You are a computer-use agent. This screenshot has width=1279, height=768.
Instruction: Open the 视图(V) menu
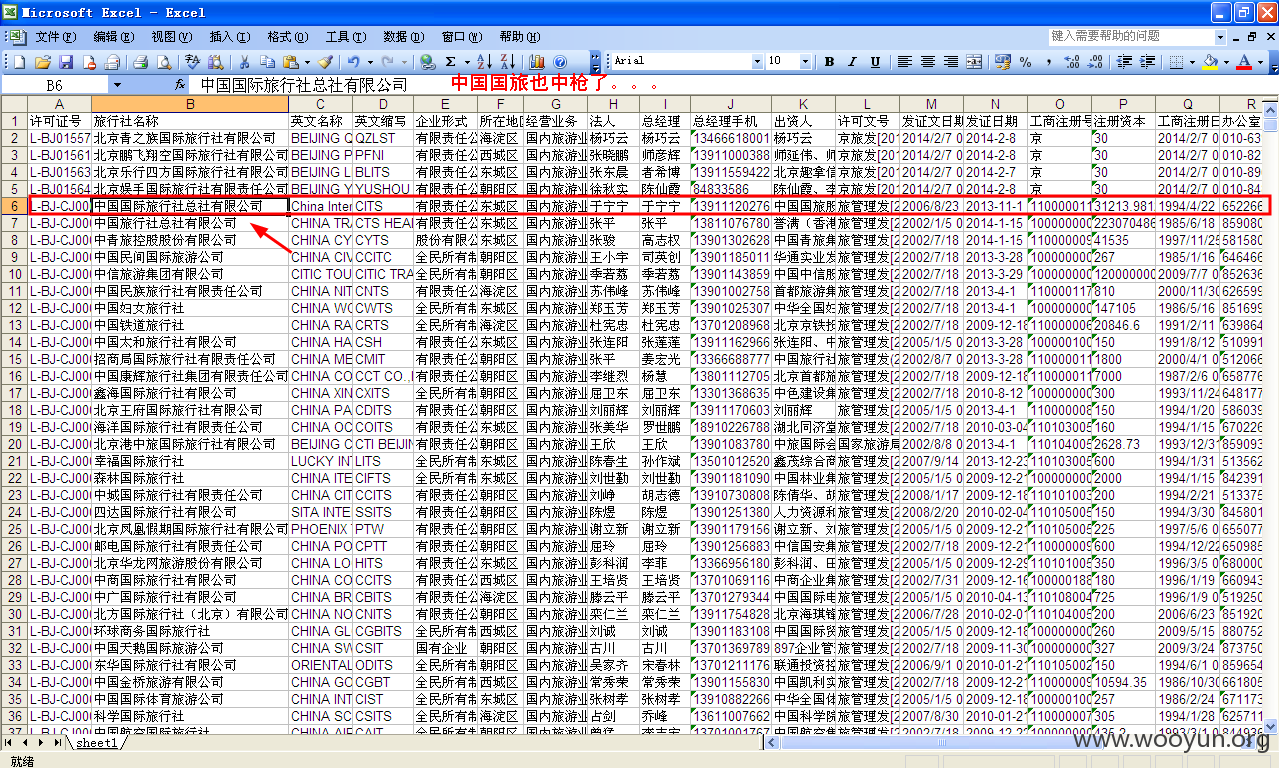click(171, 36)
